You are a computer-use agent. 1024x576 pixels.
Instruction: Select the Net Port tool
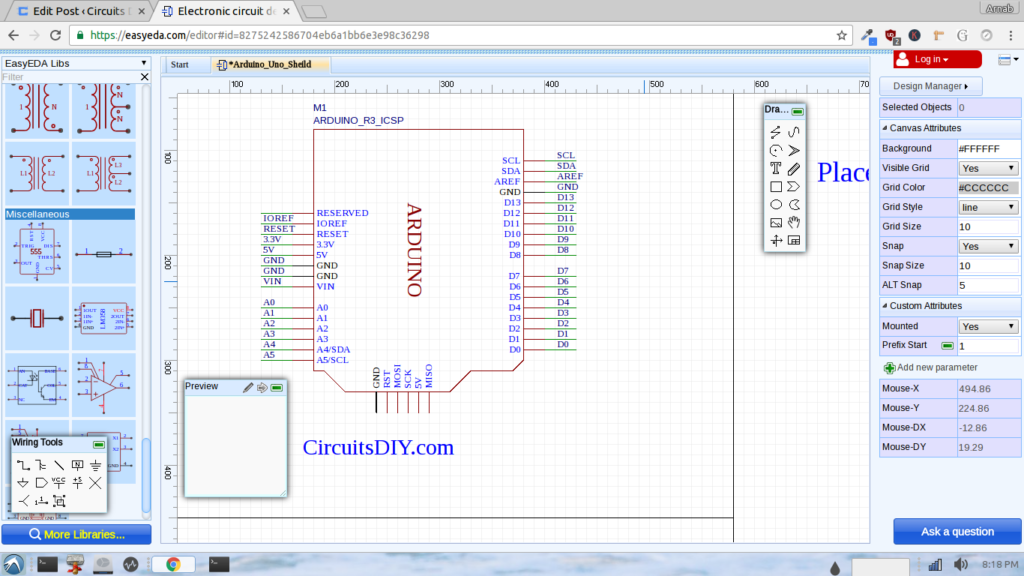[41, 483]
